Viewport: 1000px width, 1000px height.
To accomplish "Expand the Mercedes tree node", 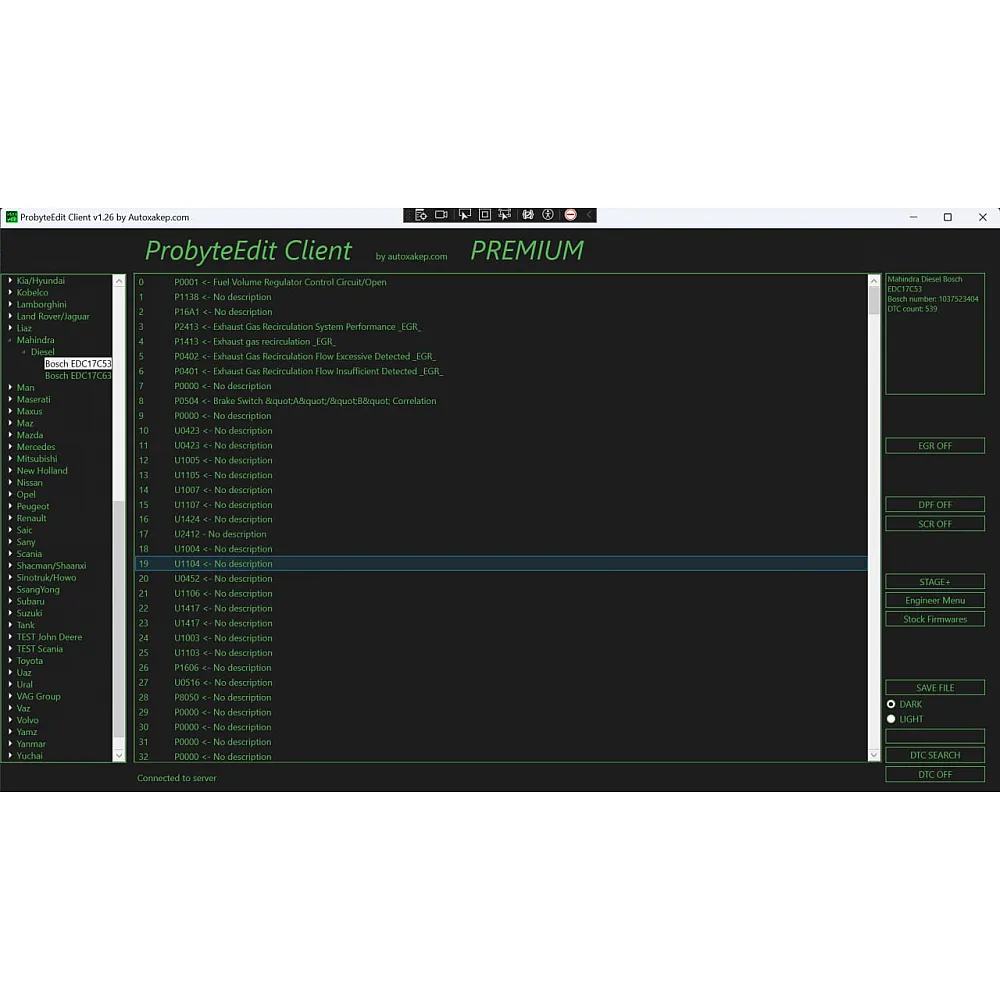I will point(10,447).
